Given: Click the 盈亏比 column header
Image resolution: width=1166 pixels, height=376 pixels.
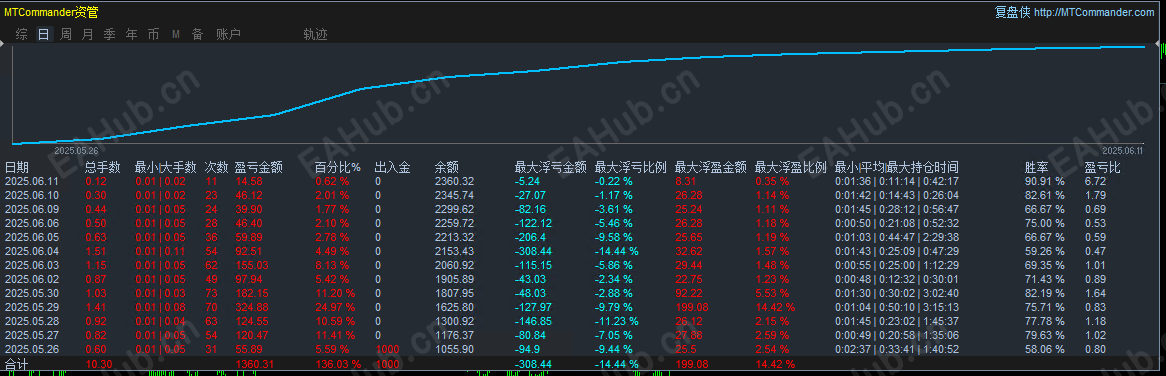Looking at the screenshot, I should (x=1103, y=167).
